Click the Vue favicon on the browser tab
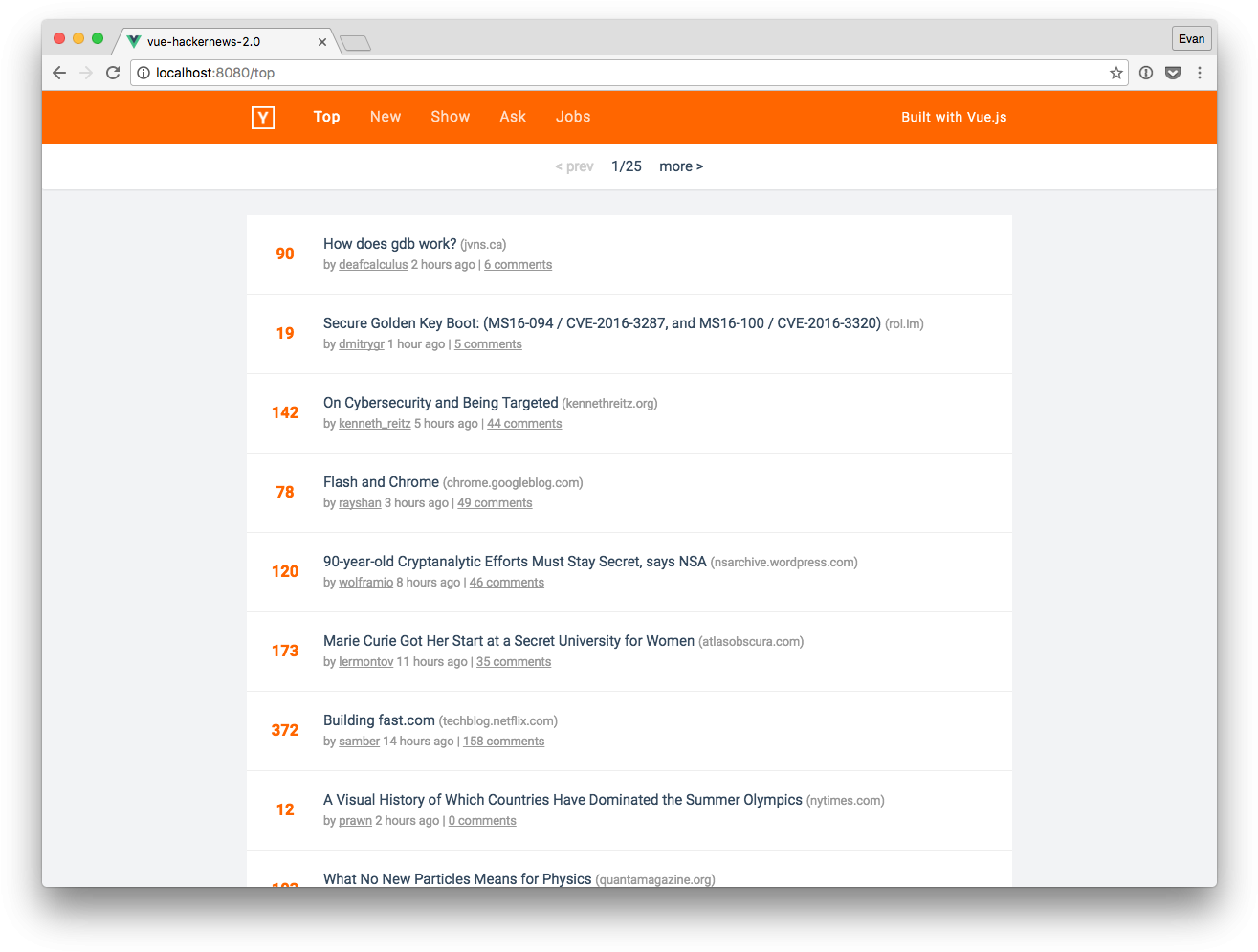Image resolution: width=1258 pixels, height=952 pixels. 132,41
